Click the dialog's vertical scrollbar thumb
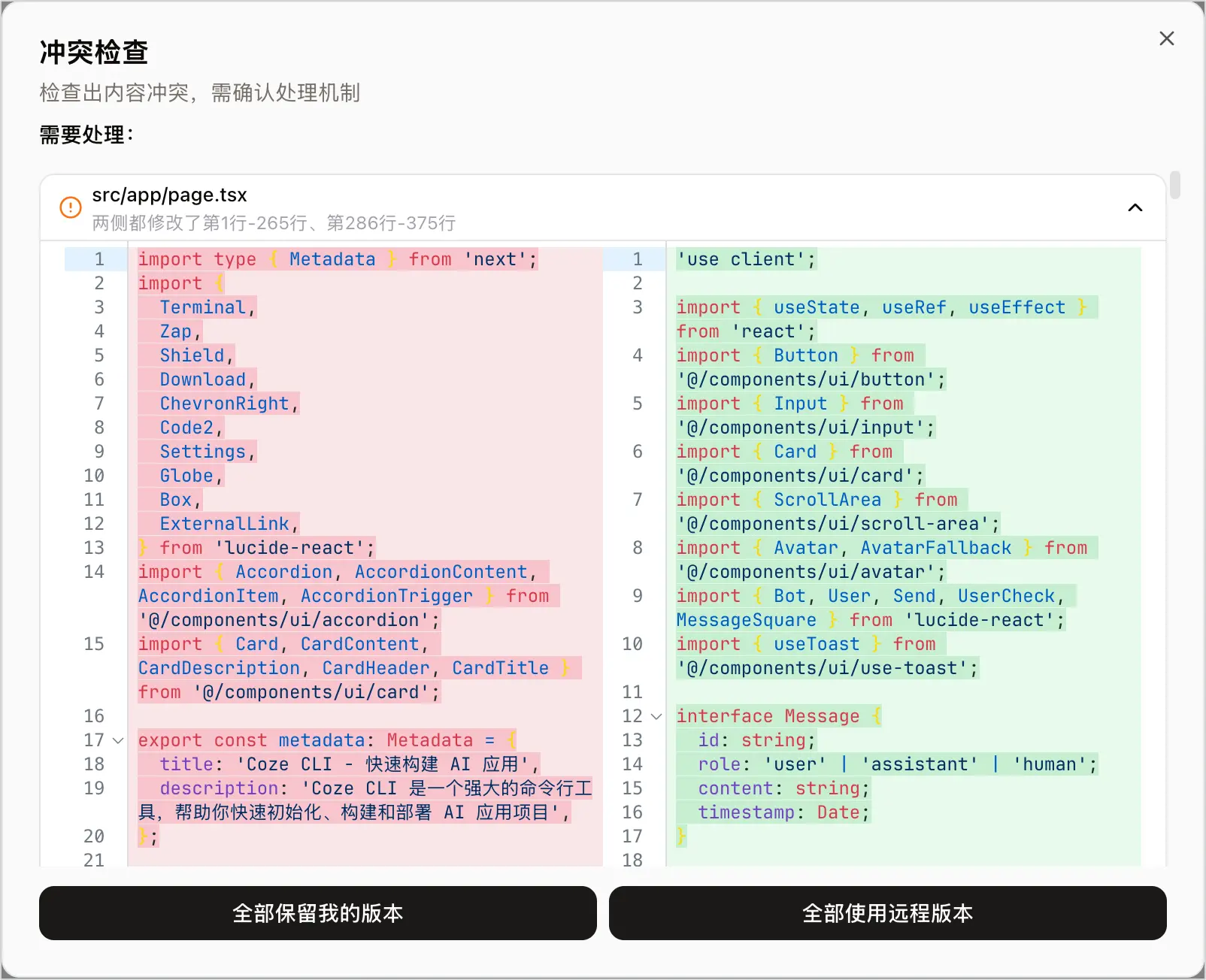 tap(1175, 185)
